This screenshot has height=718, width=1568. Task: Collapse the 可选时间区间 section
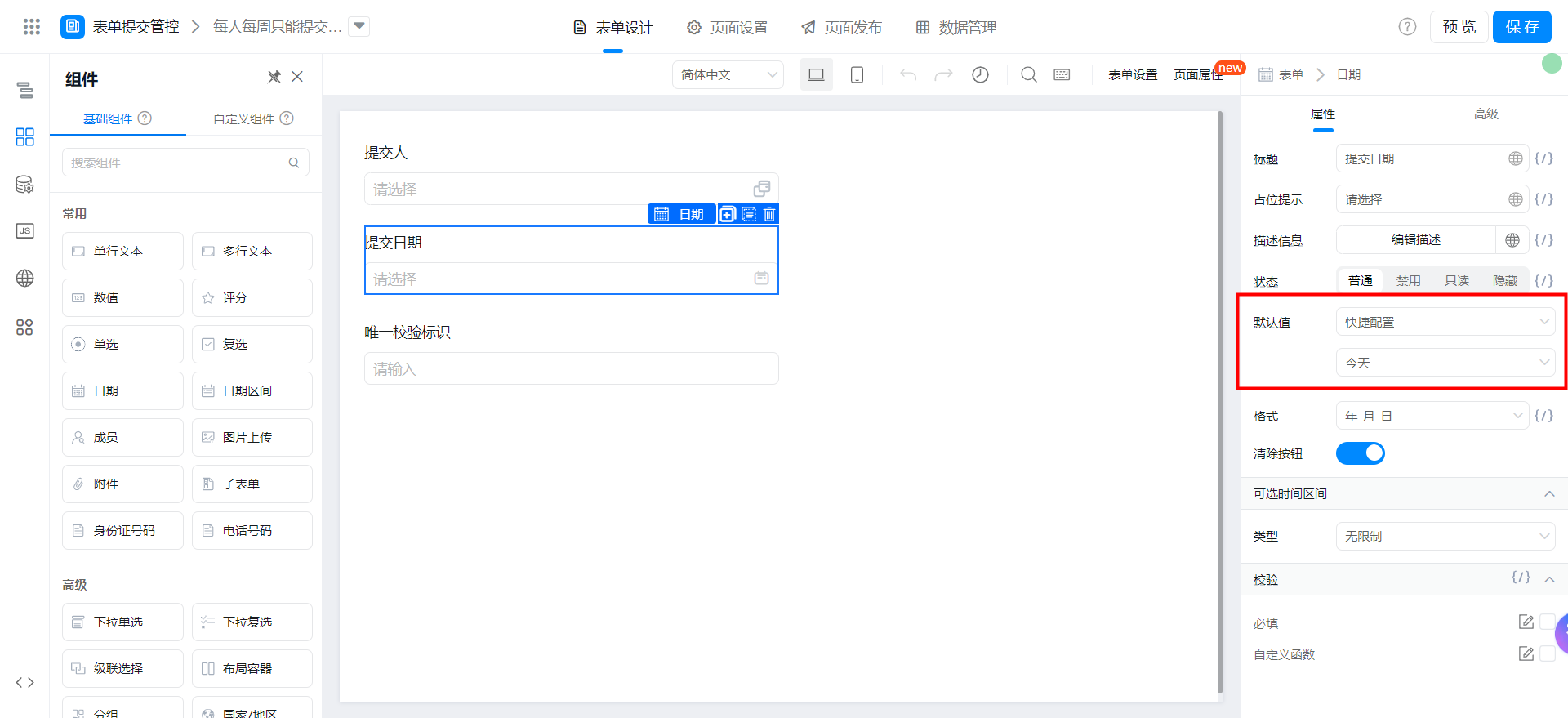[x=1548, y=493]
